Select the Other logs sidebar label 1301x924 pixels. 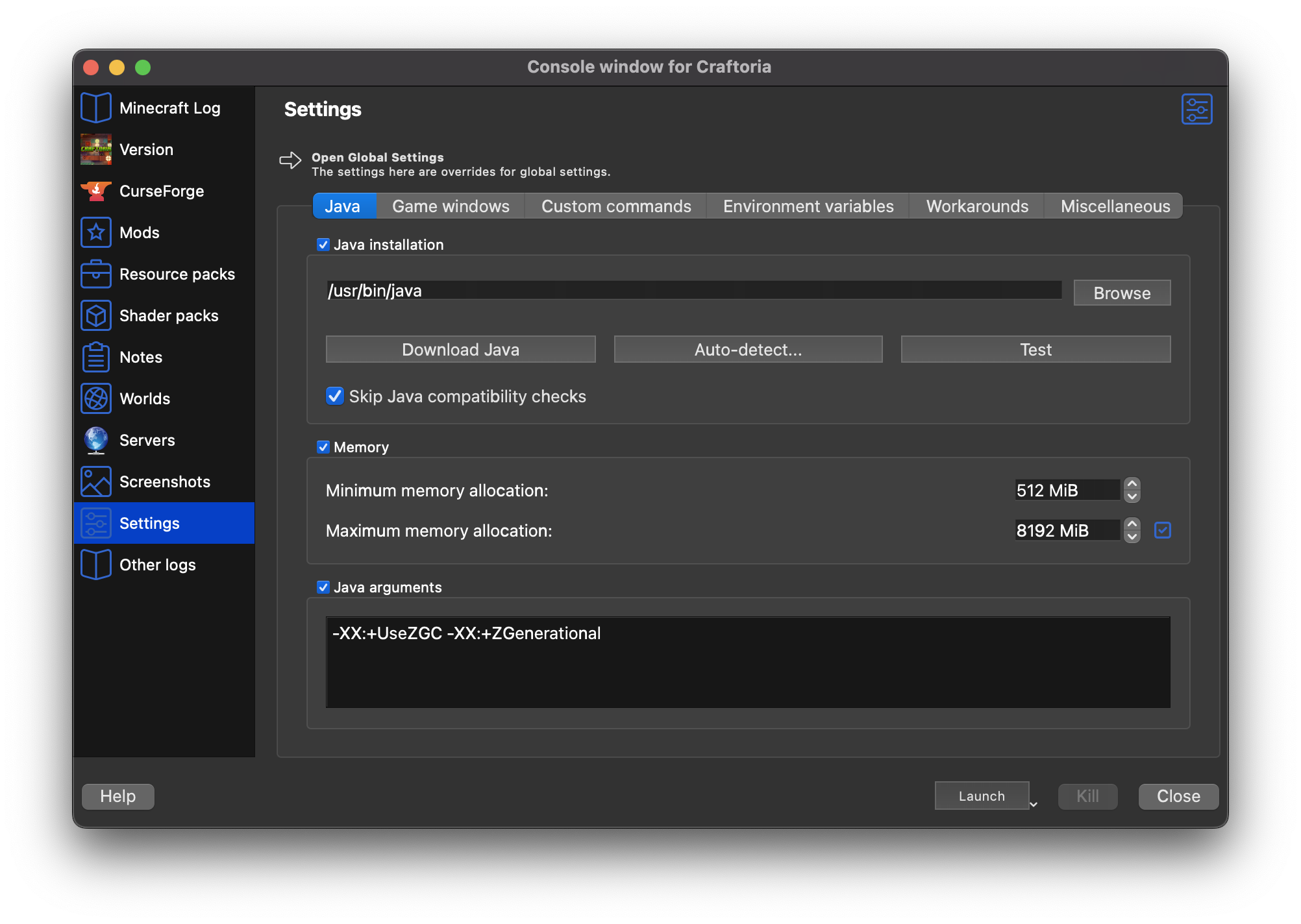pyautogui.click(x=158, y=565)
